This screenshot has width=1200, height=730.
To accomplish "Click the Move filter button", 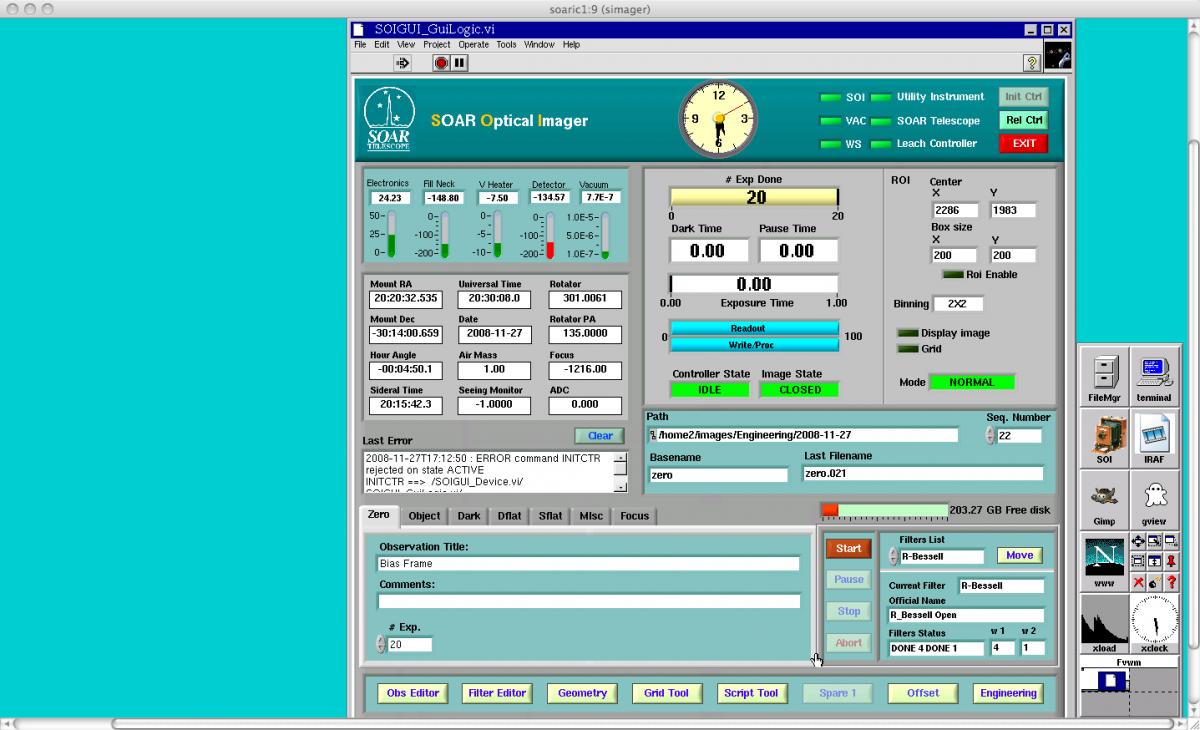I will click(1019, 555).
